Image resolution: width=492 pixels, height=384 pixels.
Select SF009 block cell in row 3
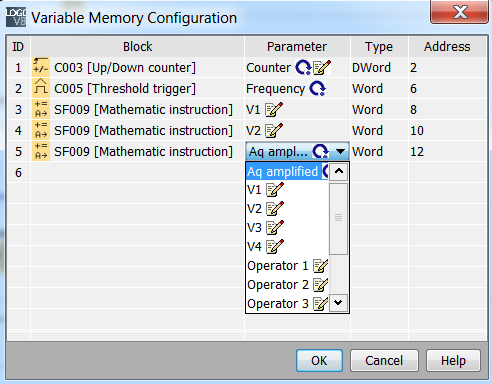(x=138, y=110)
